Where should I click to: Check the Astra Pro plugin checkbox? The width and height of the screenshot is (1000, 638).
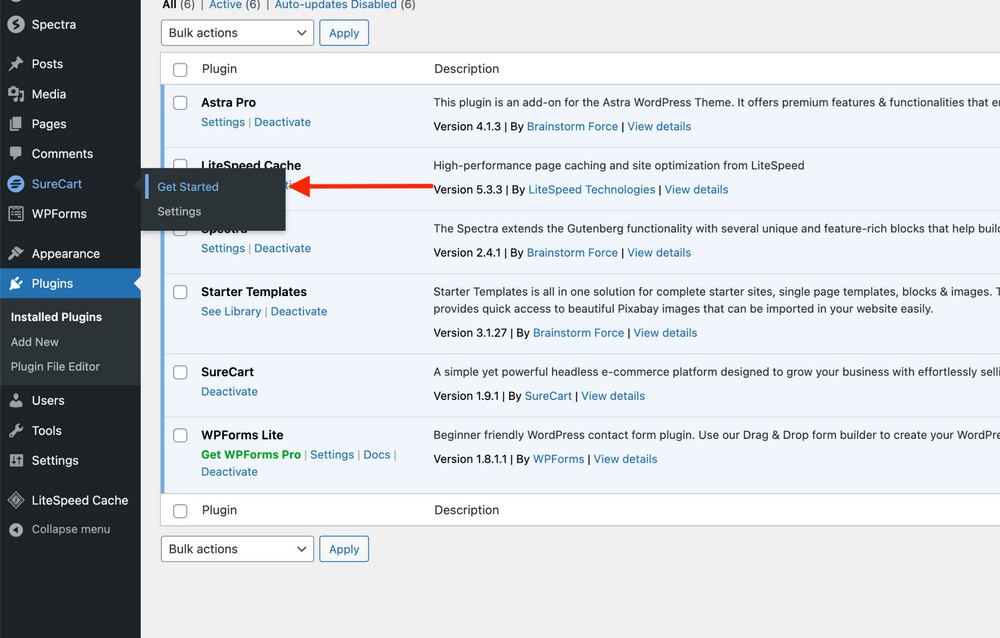tap(180, 102)
